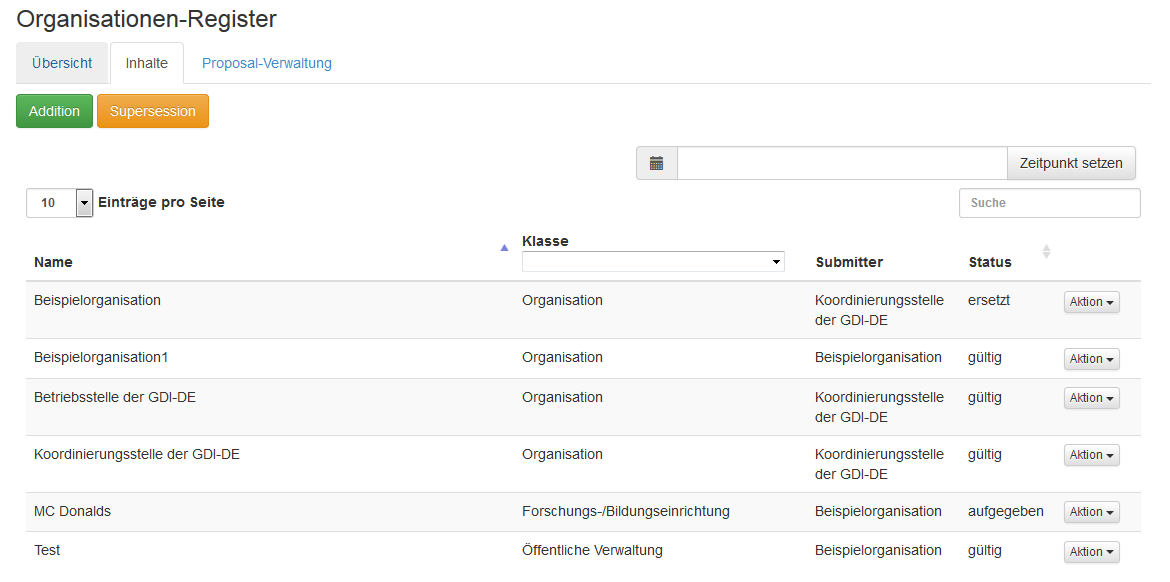The image size is (1170, 582).
Task: Click the calendar icon beside date field
Action: 656,163
